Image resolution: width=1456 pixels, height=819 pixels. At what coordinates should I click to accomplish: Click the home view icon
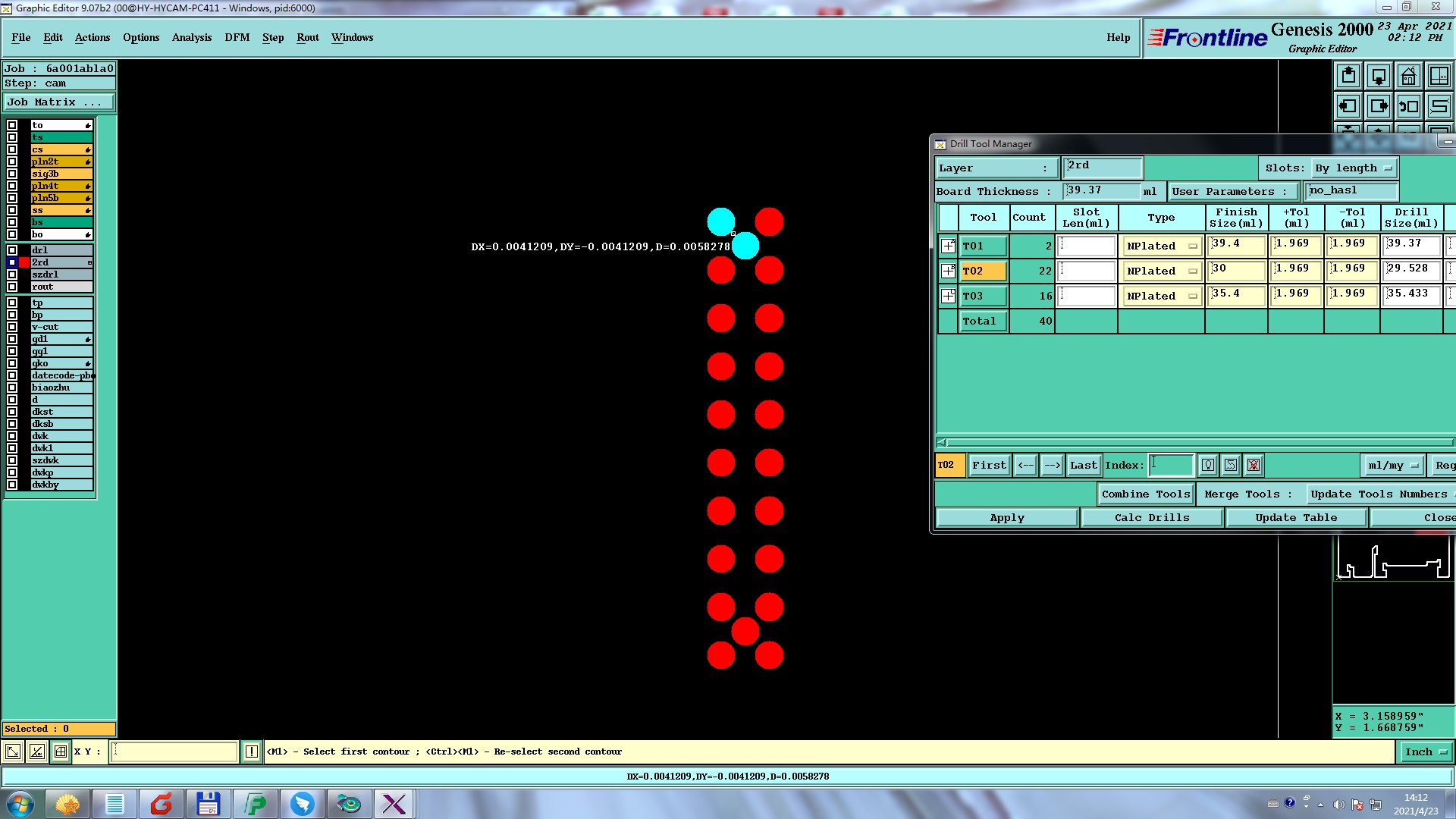tap(1409, 76)
